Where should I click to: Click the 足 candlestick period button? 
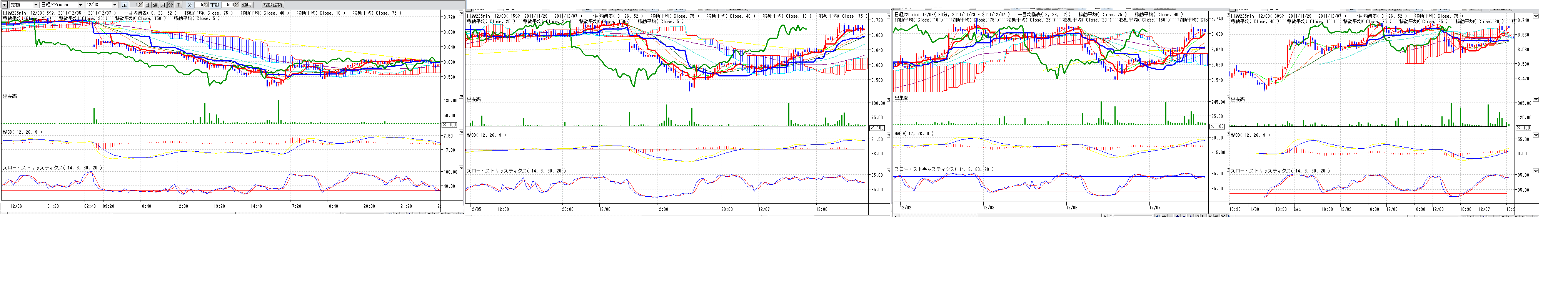pyautogui.click(x=125, y=5)
